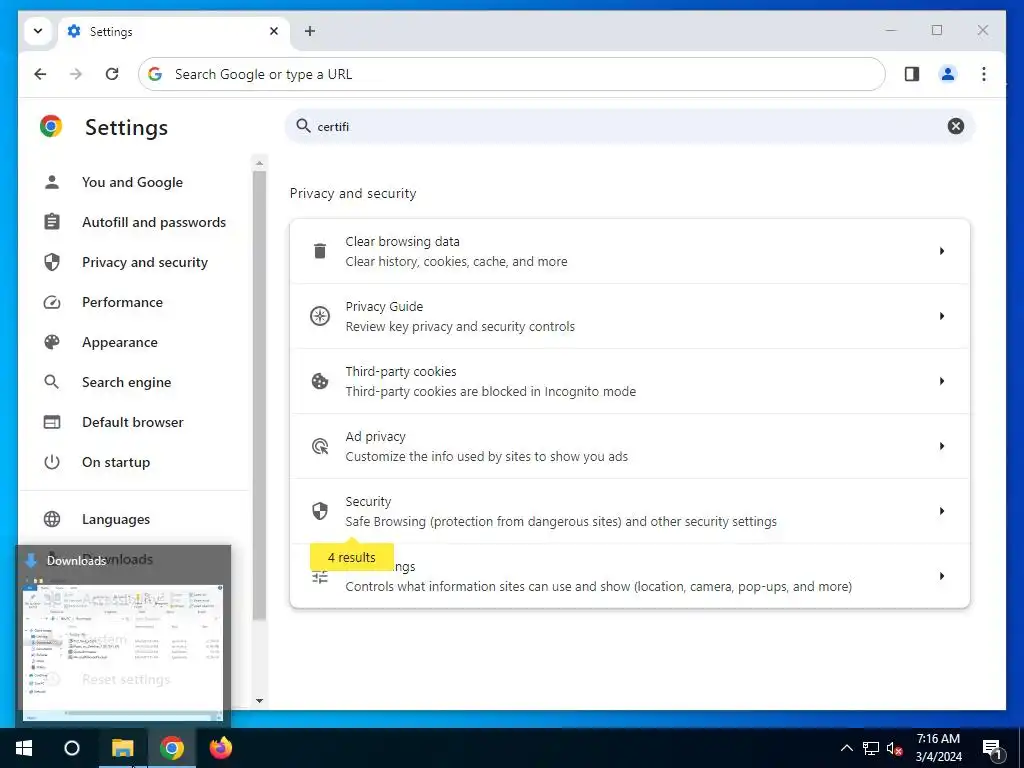Screen dimensions: 1024x768
Task: Click Chrome icon in taskbar
Action: (172, 748)
